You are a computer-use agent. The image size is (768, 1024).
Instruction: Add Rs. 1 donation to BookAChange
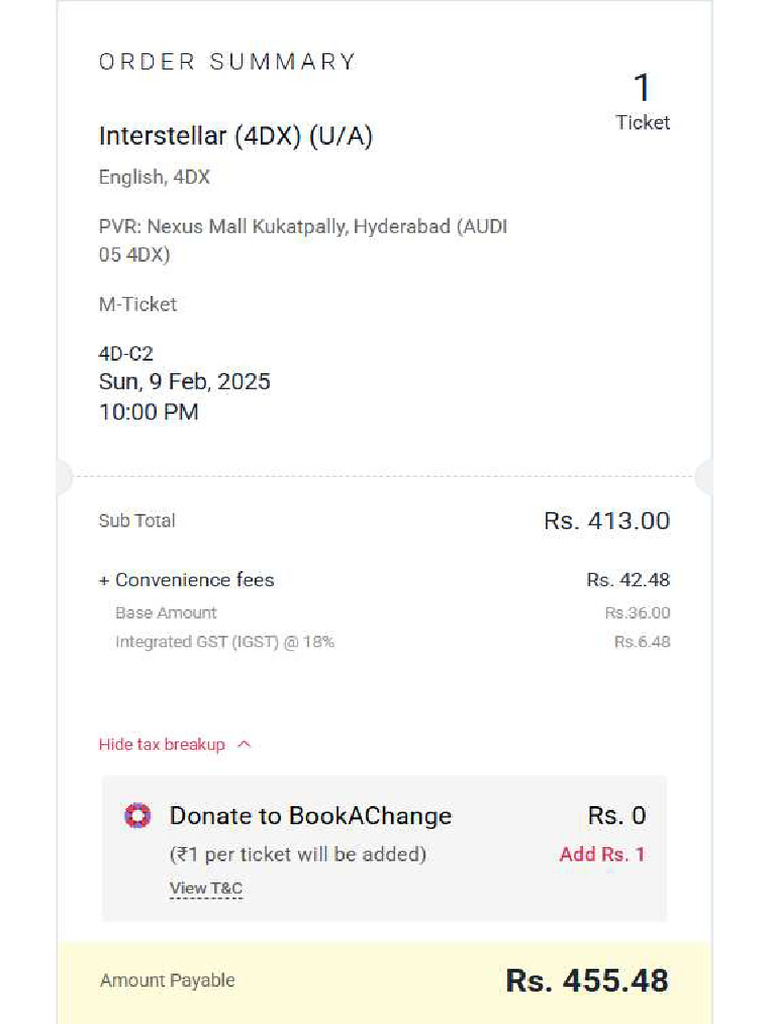point(602,854)
